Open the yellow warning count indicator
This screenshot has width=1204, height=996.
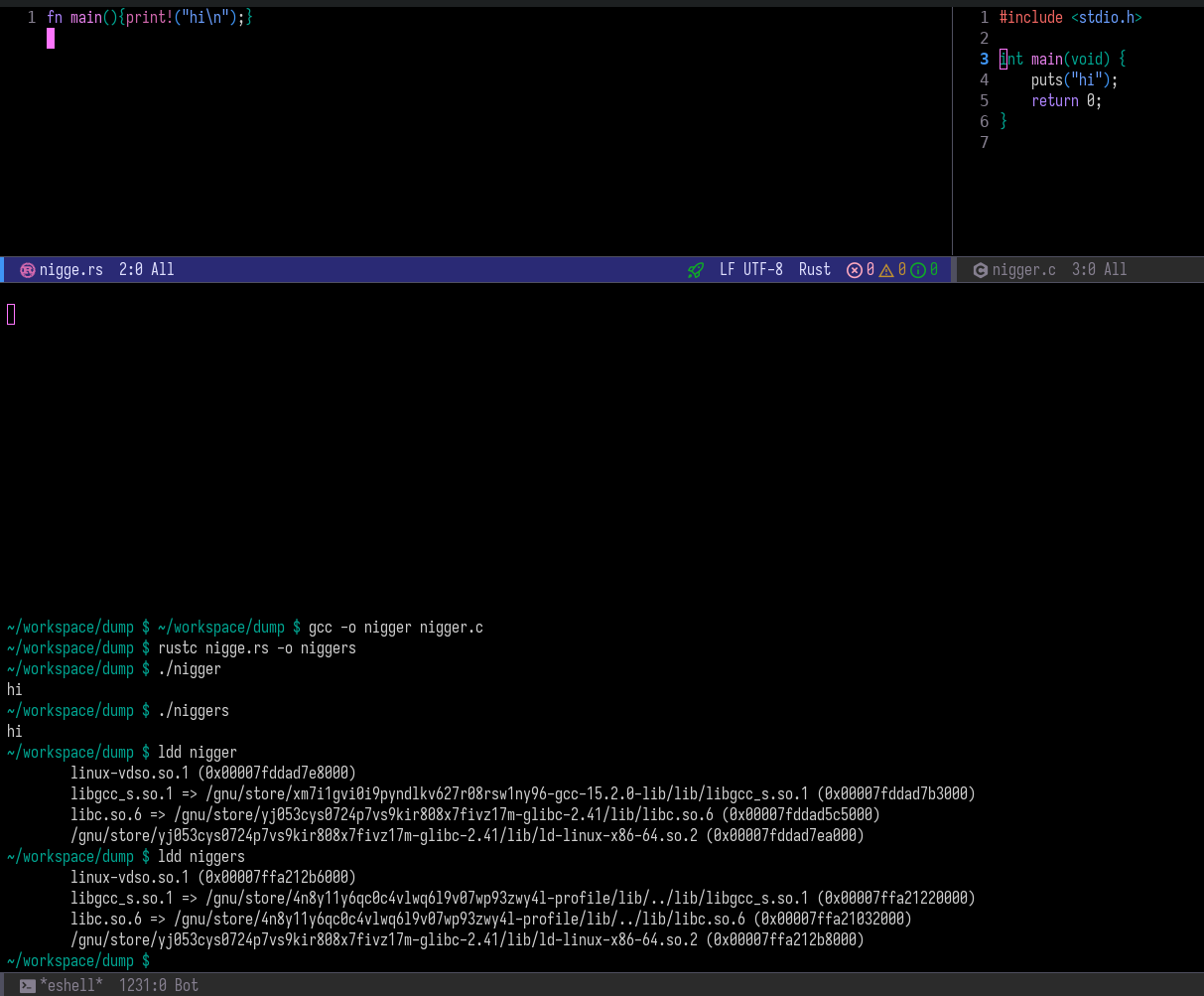[892, 270]
